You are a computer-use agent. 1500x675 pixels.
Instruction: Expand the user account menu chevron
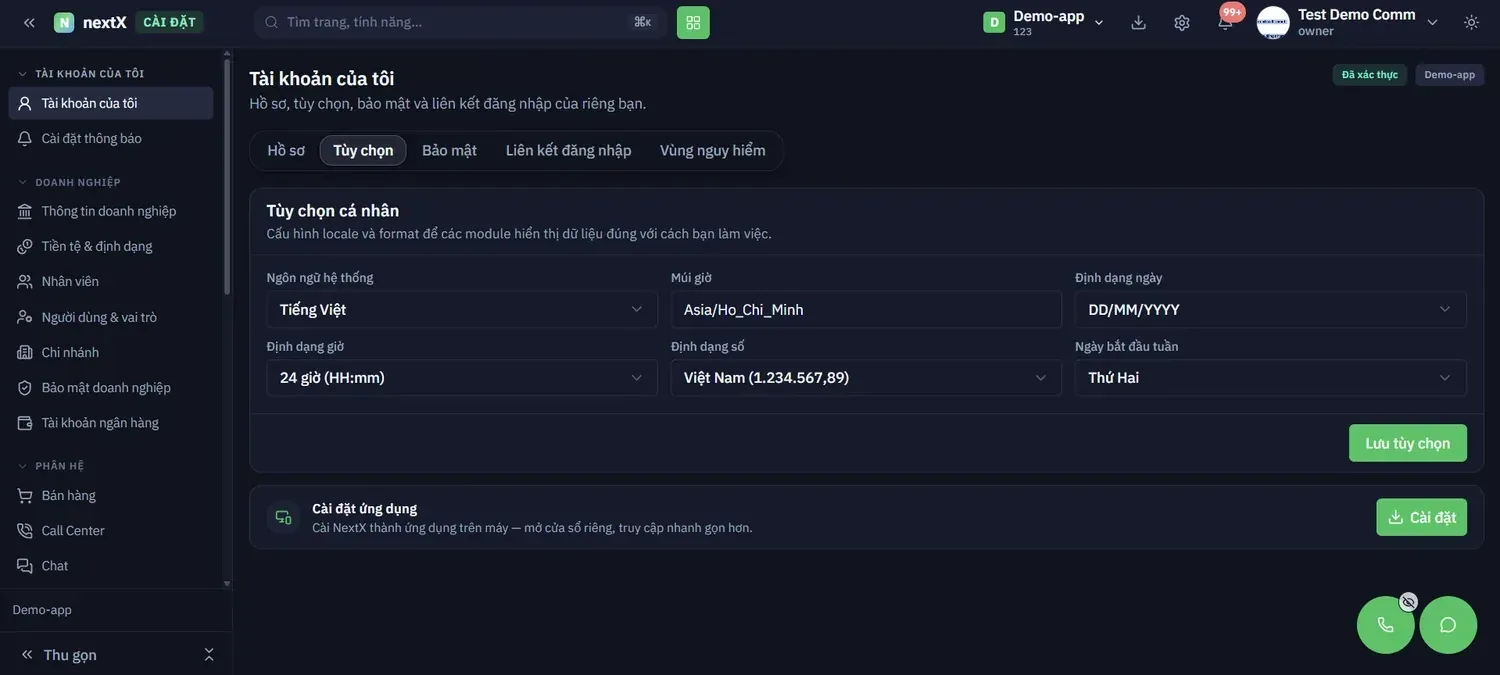(x=1432, y=22)
